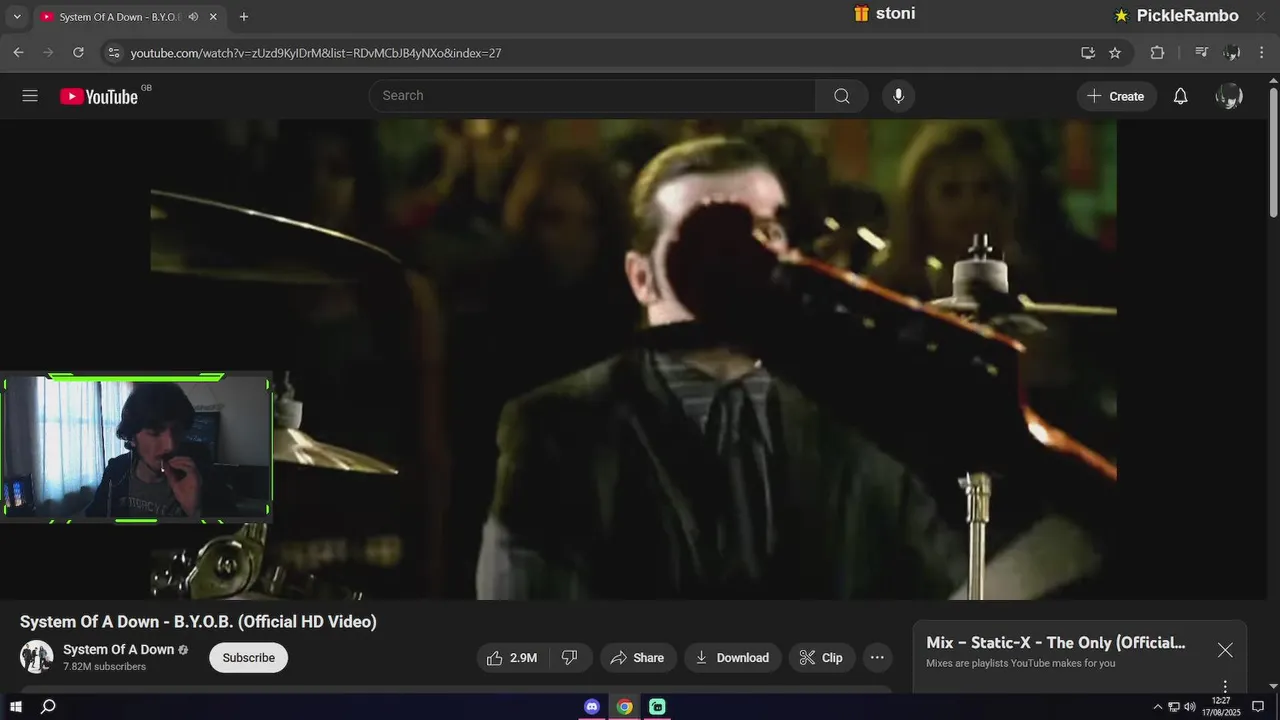The width and height of the screenshot is (1280, 720).
Task: Go forward in the browser
Action: pos(48,52)
